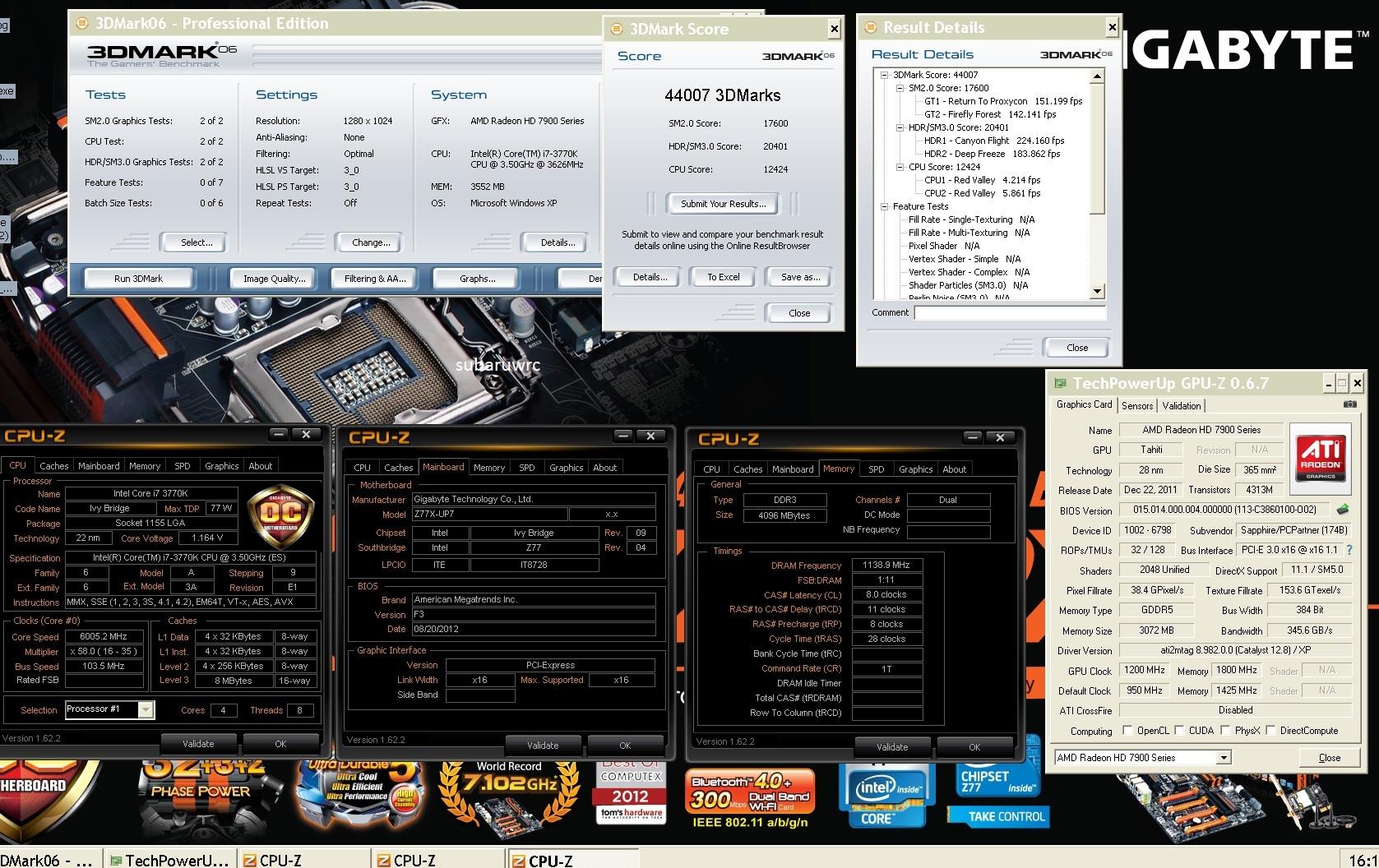The image size is (1379, 868).
Task: Click the Bus Interface question mark icon
Action: coord(1349,550)
